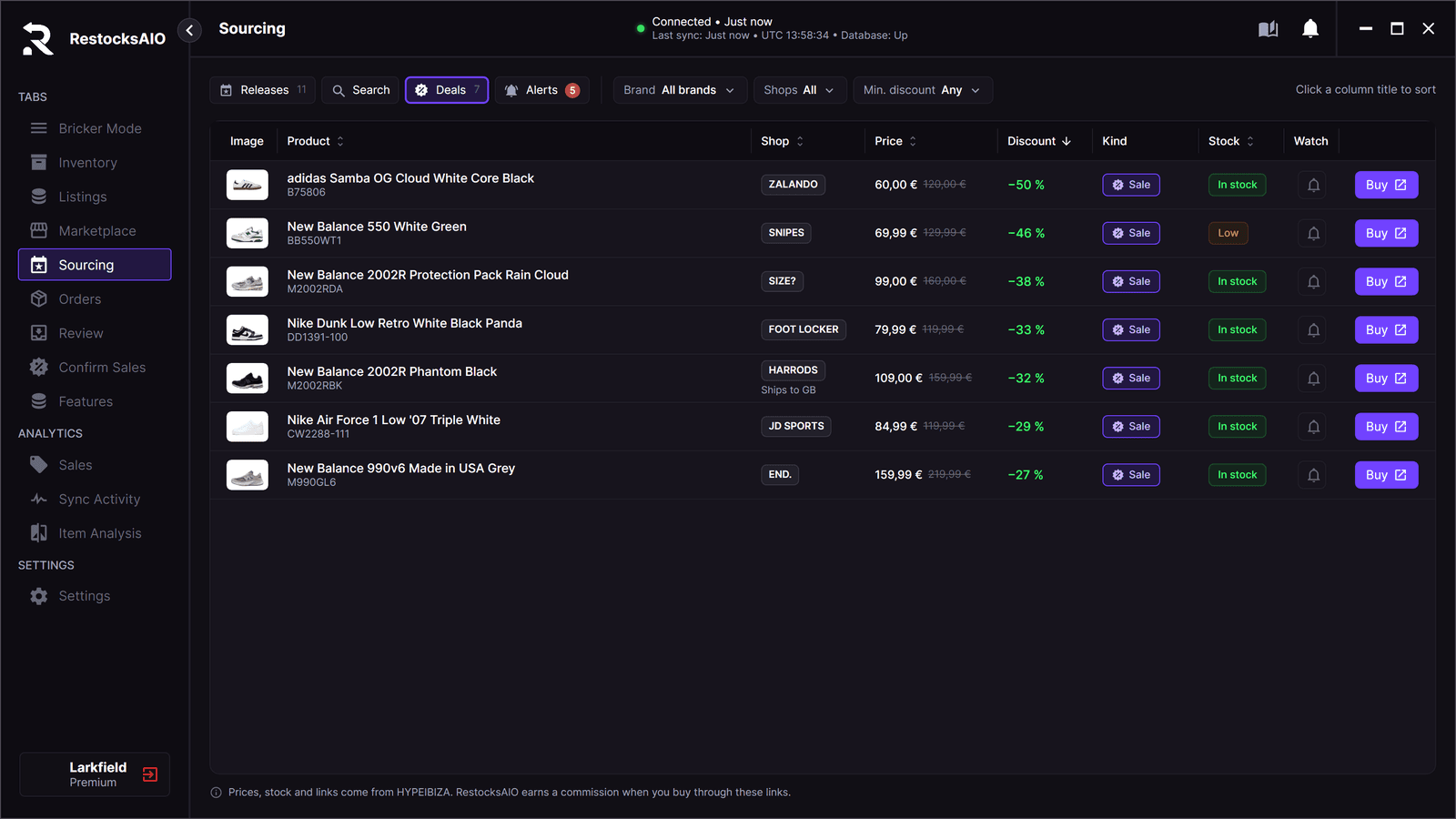Switch to the Alerts tab

coord(542,90)
